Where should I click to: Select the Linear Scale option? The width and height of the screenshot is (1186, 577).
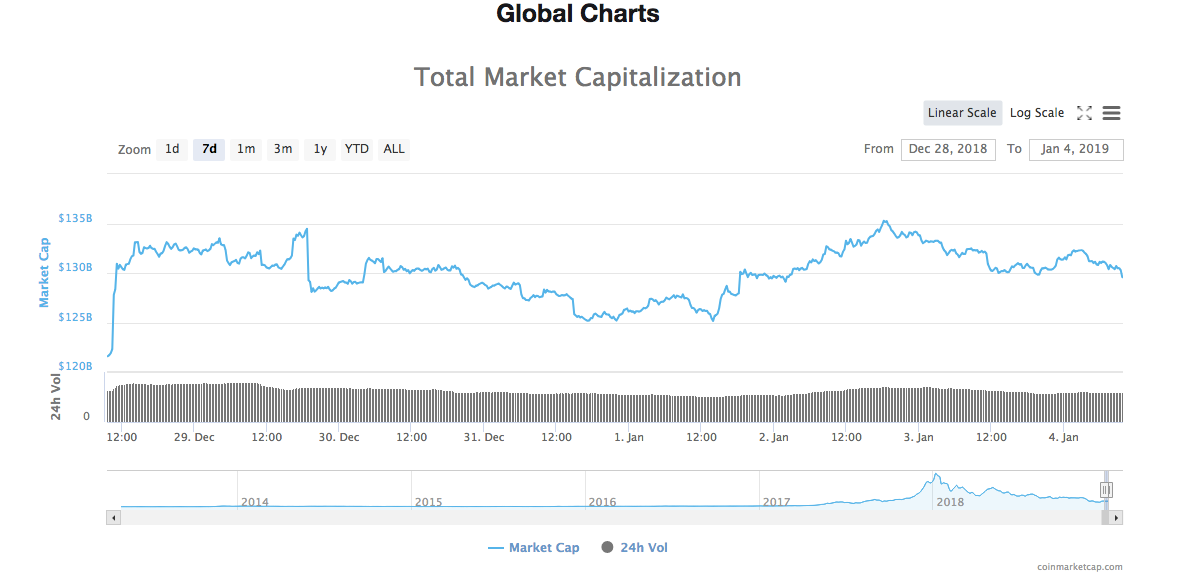click(961, 113)
